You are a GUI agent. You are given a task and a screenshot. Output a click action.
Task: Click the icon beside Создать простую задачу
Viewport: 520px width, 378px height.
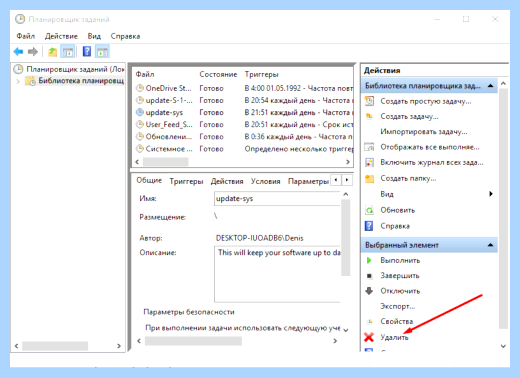point(369,101)
